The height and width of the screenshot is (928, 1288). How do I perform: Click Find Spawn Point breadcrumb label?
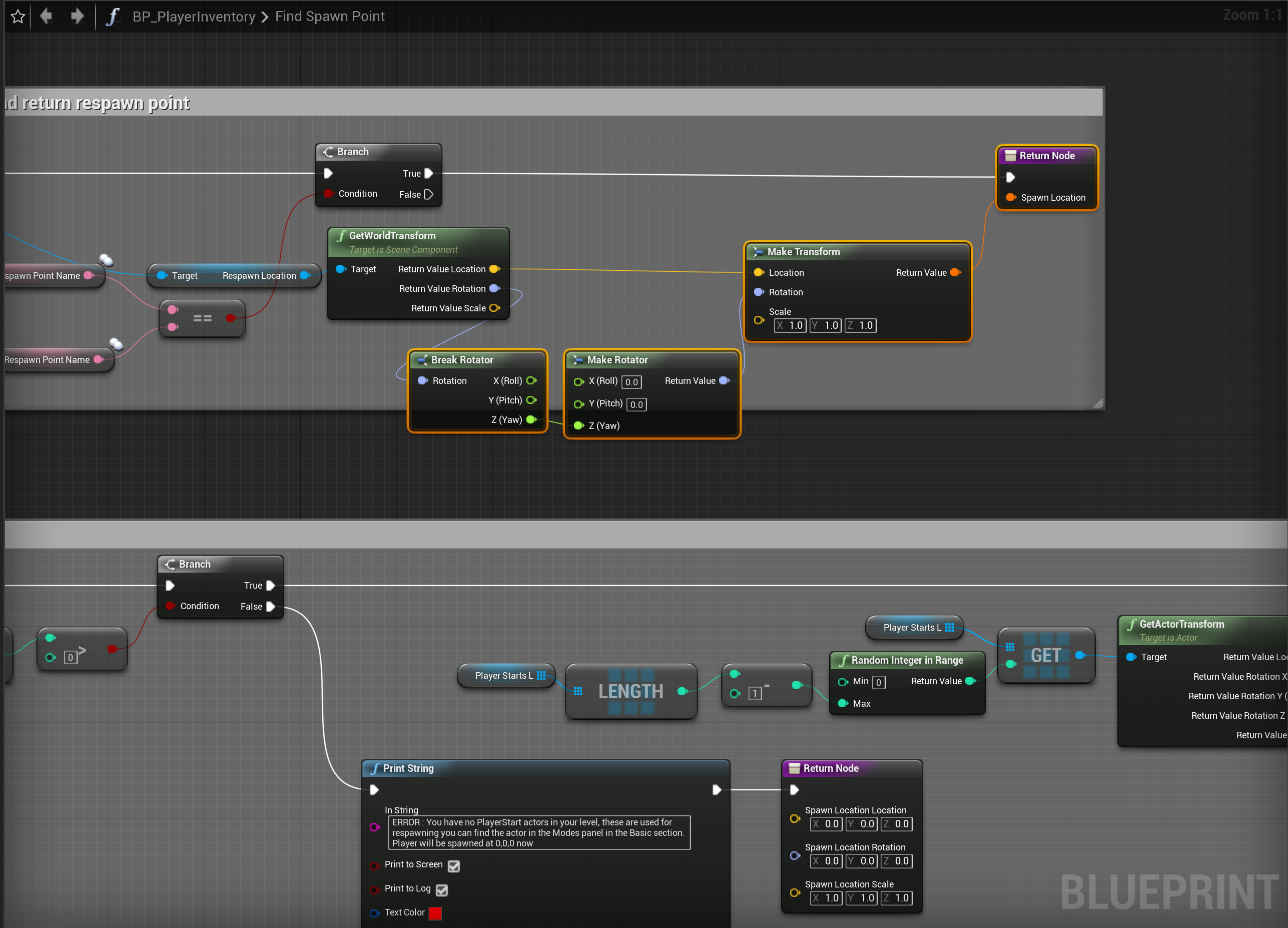click(329, 17)
